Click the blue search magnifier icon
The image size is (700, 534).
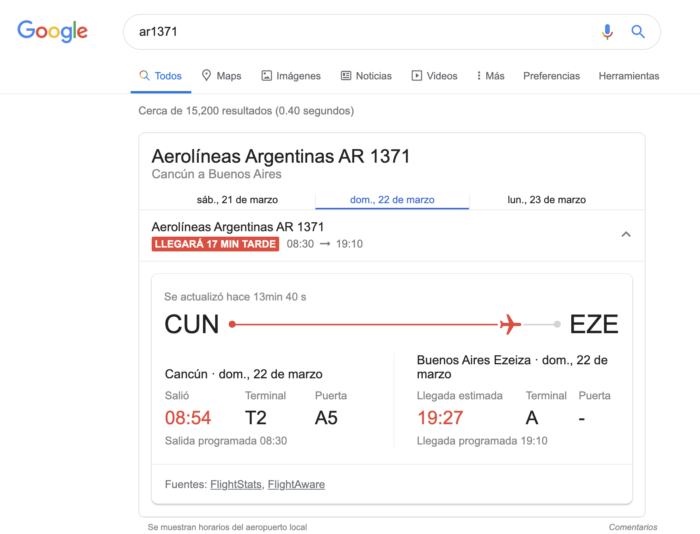tap(638, 32)
